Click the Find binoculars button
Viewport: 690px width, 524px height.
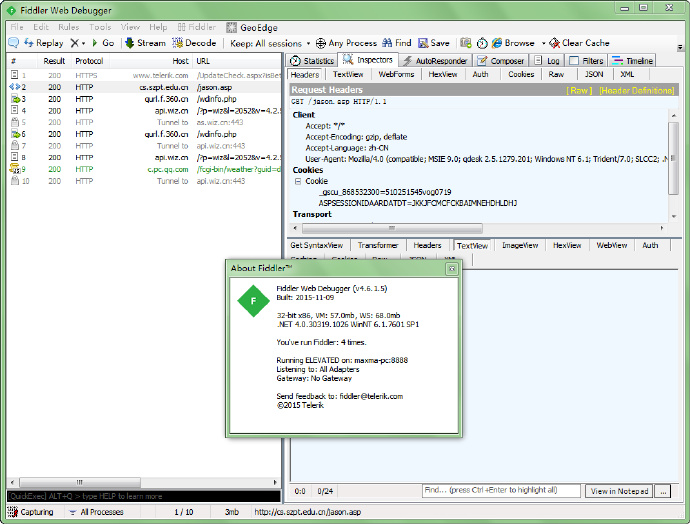click(396, 43)
